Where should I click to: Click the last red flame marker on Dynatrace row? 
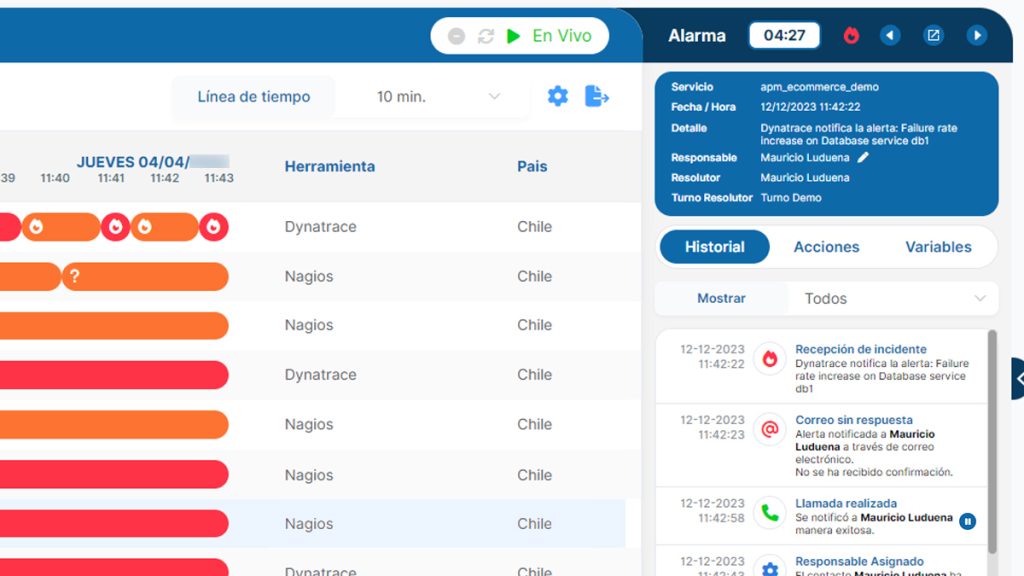click(x=214, y=227)
